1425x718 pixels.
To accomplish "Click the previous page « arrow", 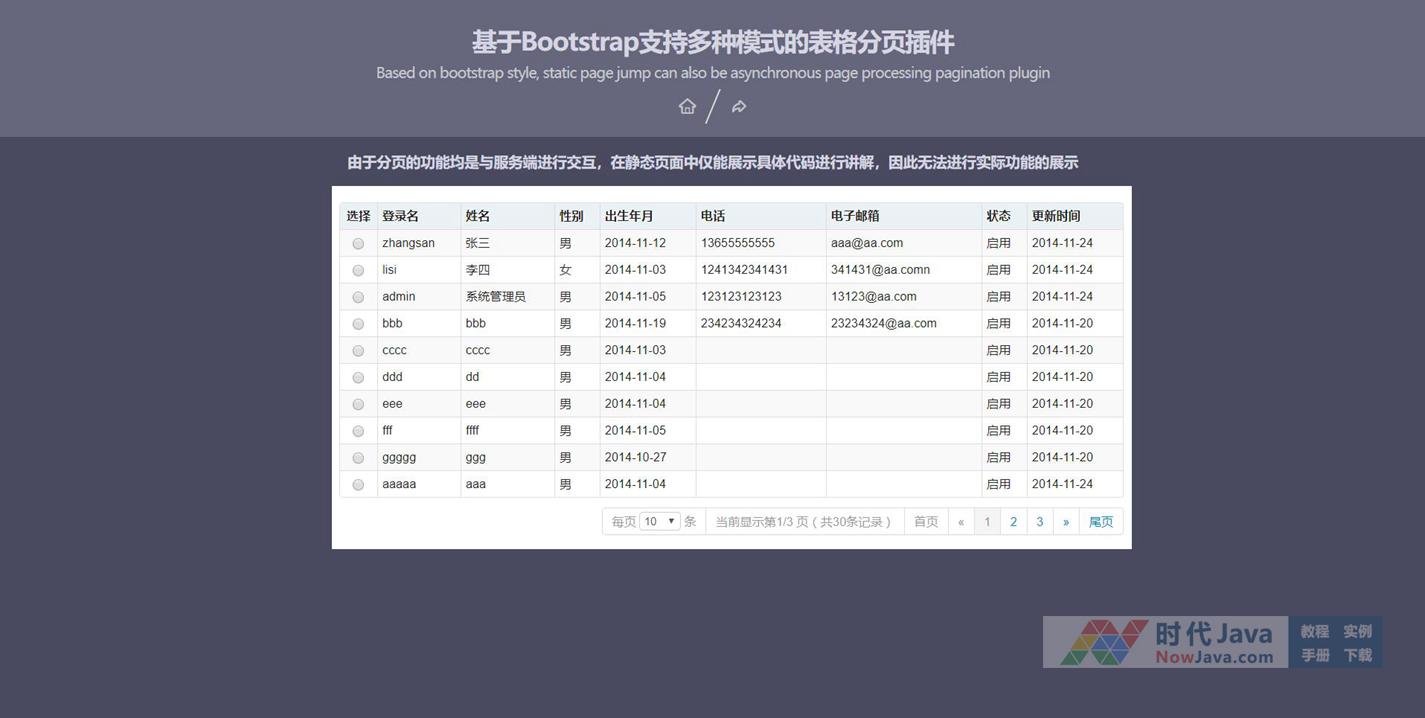I will pyautogui.click(x=961, y=522).
